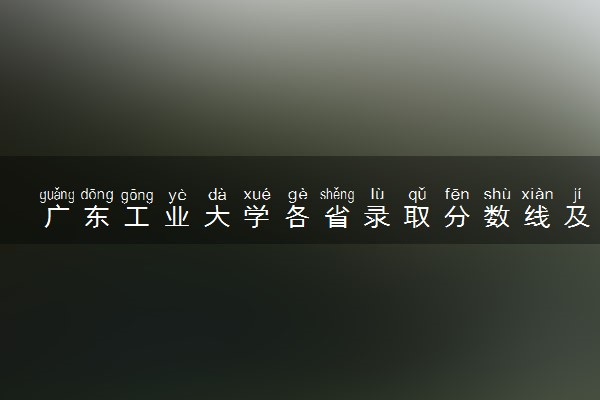
Task: Click the character 线 in the banner
Action: coord(537,217)
